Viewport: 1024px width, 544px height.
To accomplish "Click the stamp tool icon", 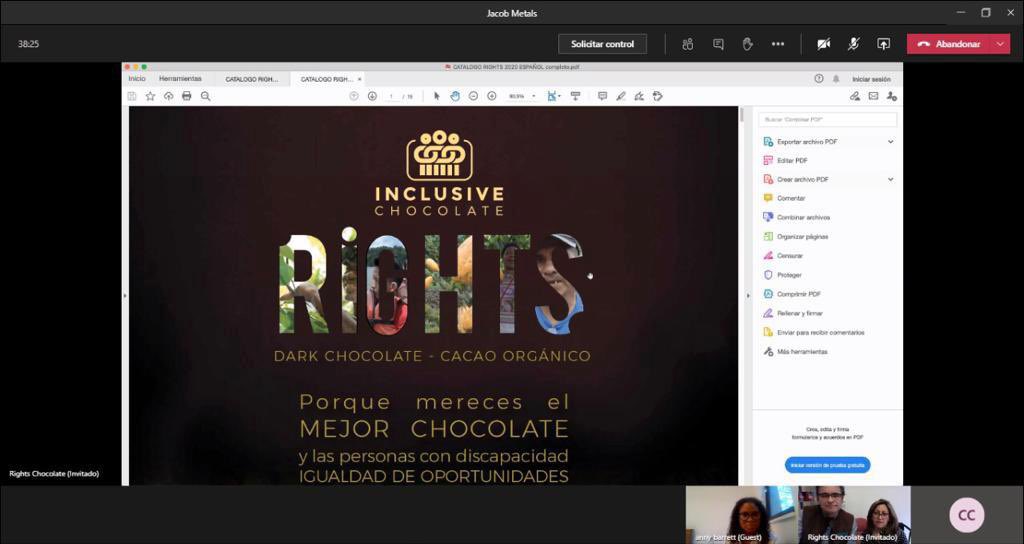I will point(658,96).
